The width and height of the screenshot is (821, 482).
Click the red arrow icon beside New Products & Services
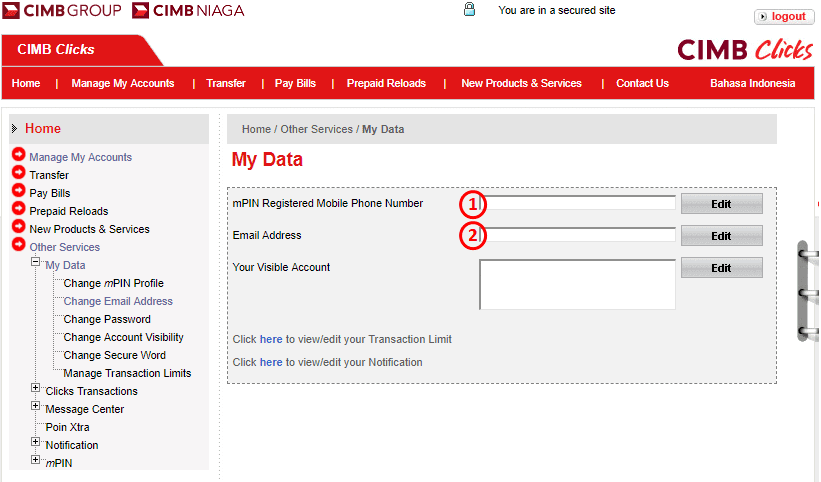tap(19, 226)
